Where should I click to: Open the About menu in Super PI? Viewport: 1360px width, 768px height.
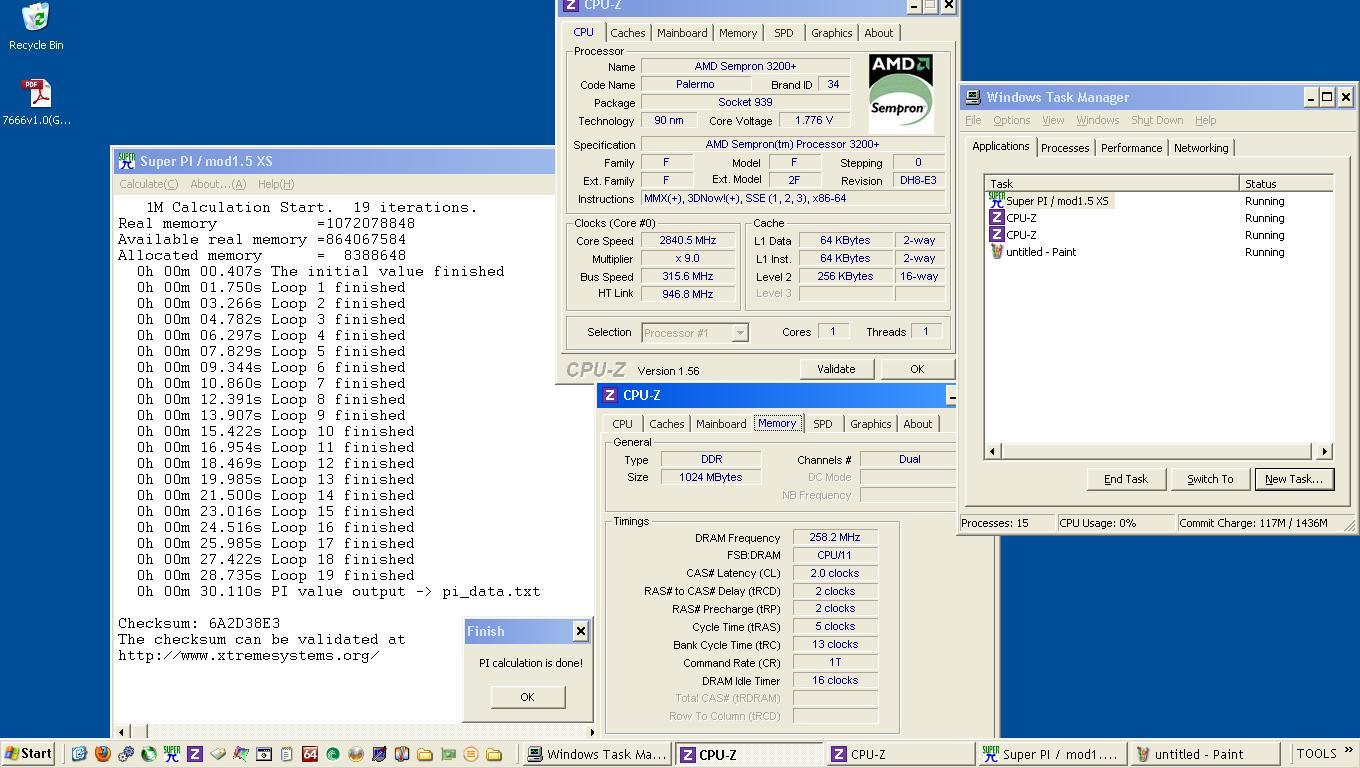click(217, 184)
